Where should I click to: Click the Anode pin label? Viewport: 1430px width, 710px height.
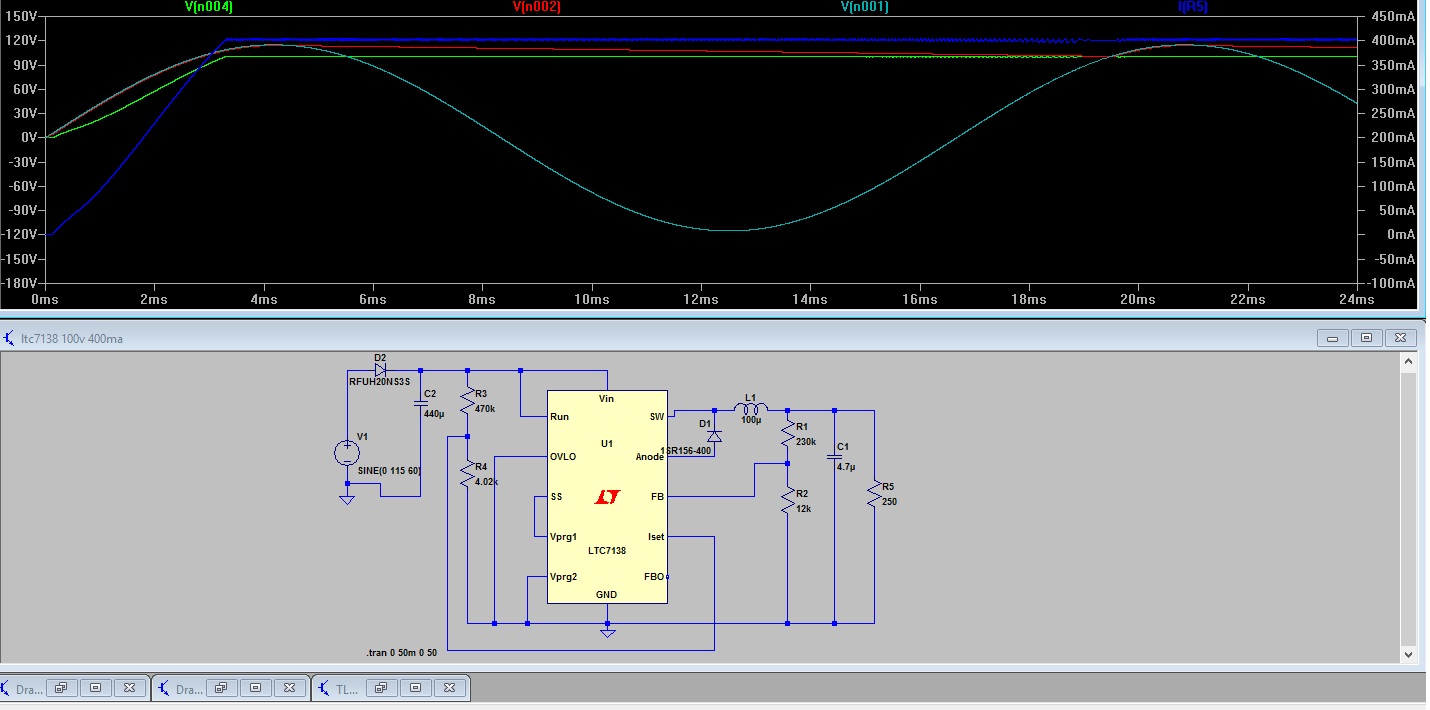(650, 456)
